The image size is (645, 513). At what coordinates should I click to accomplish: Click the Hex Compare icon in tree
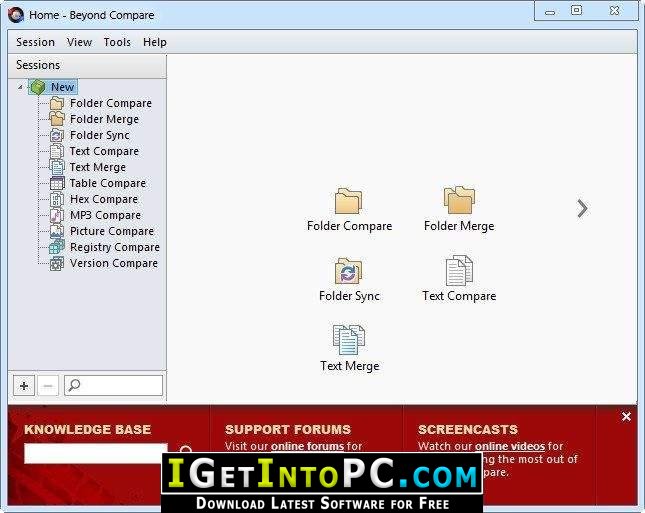[57, 199]
